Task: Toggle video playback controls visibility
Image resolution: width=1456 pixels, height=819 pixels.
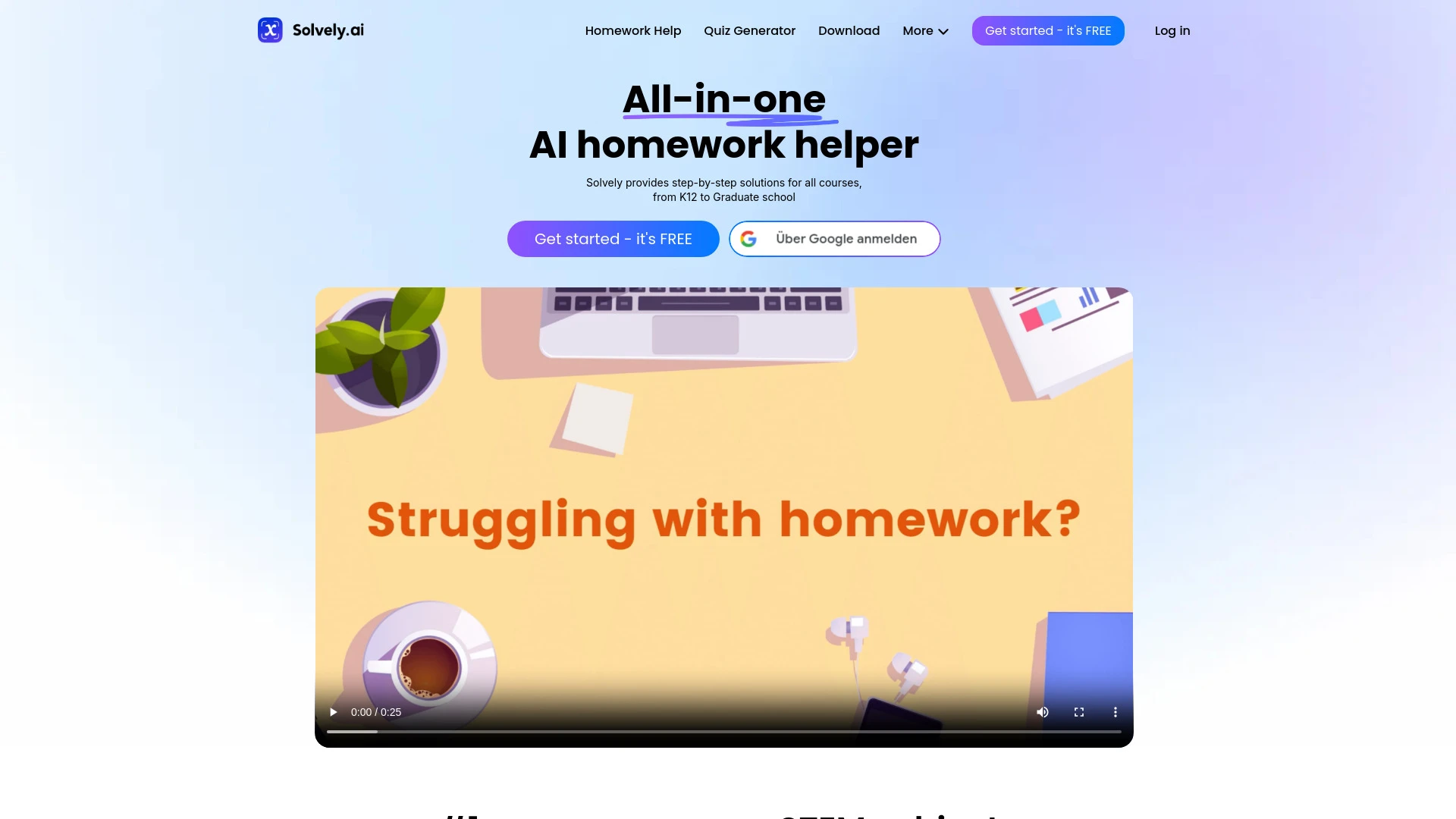Action: click(1115, 711)
